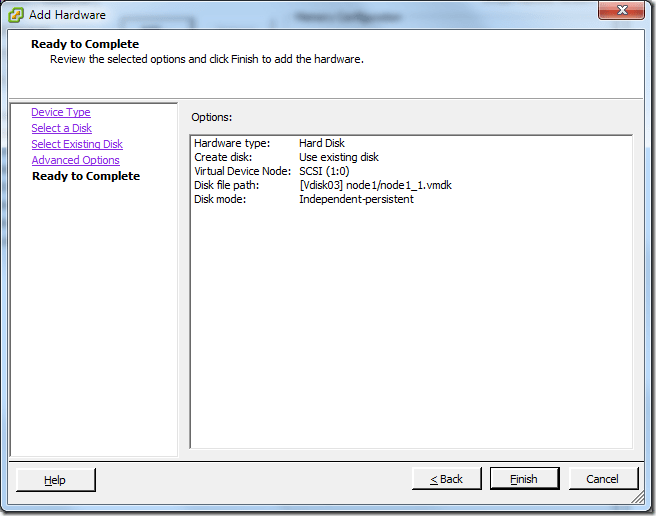Return to Select Existing Disk step
Viewport: 656px width, 516px height.
[77, 144]
